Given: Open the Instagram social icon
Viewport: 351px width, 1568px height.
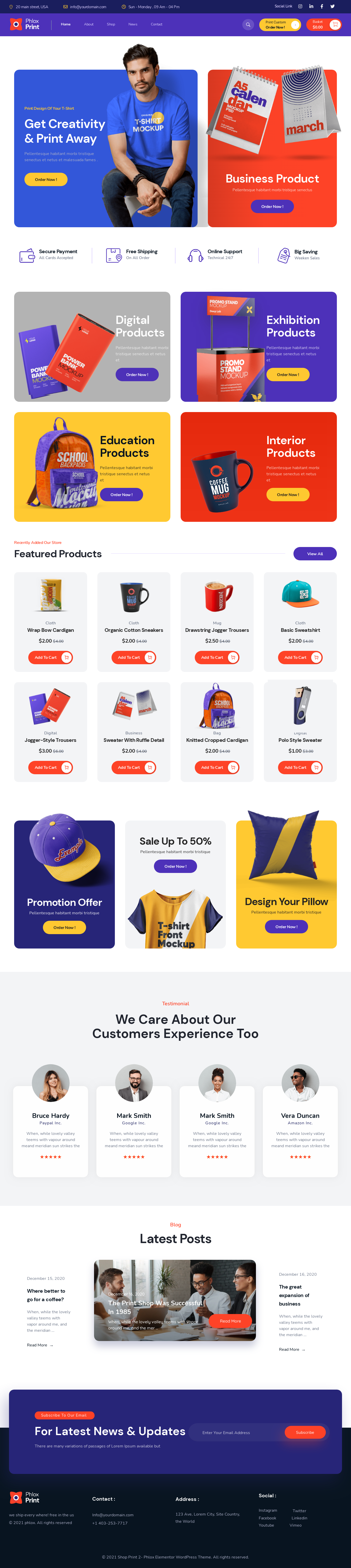Looking at the screenshot, I should tap(300, 6).
